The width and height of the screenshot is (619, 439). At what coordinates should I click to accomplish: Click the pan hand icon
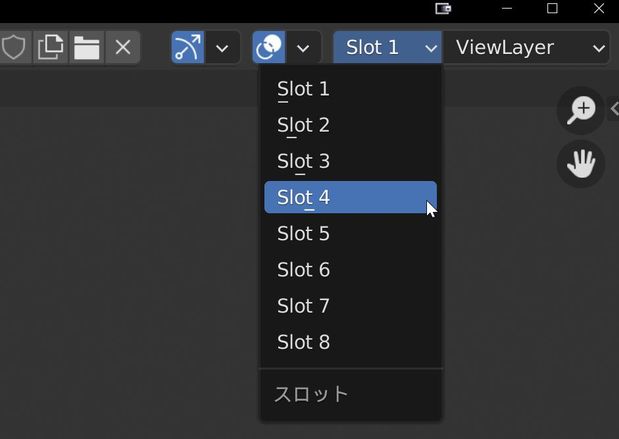tap(581, 163)
